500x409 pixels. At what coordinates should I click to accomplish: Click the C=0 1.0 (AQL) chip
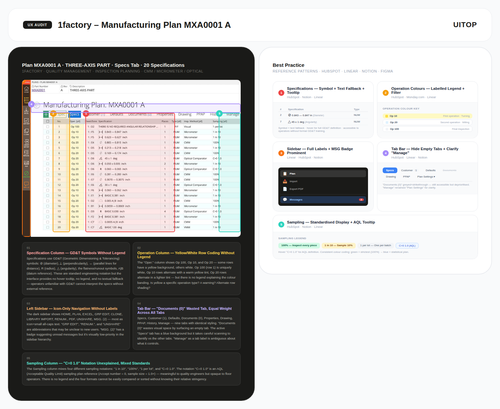click(407, 246)
